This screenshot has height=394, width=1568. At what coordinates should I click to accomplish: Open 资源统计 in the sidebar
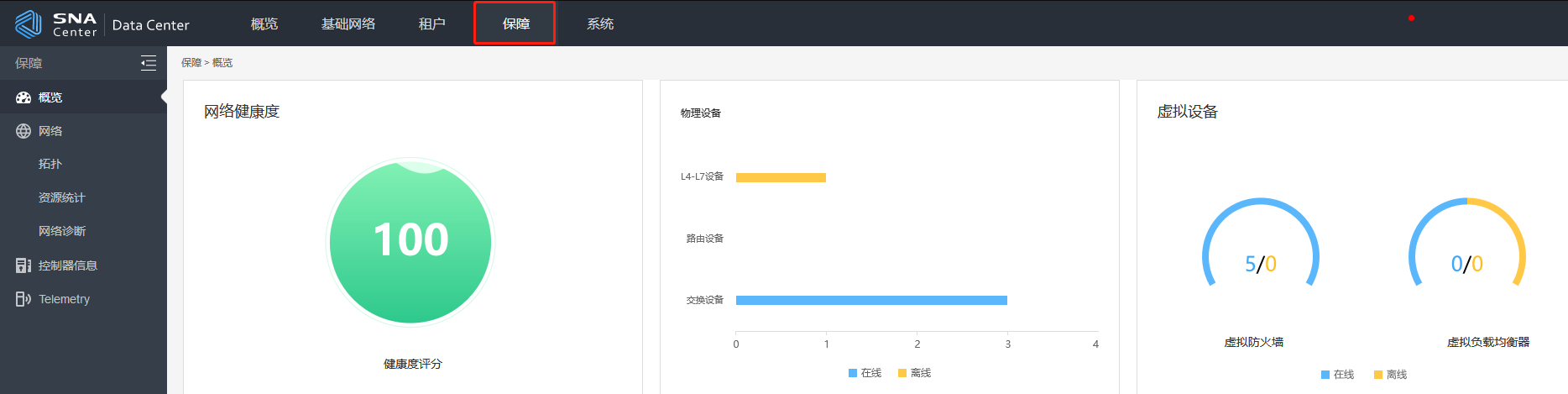(62, 197)
